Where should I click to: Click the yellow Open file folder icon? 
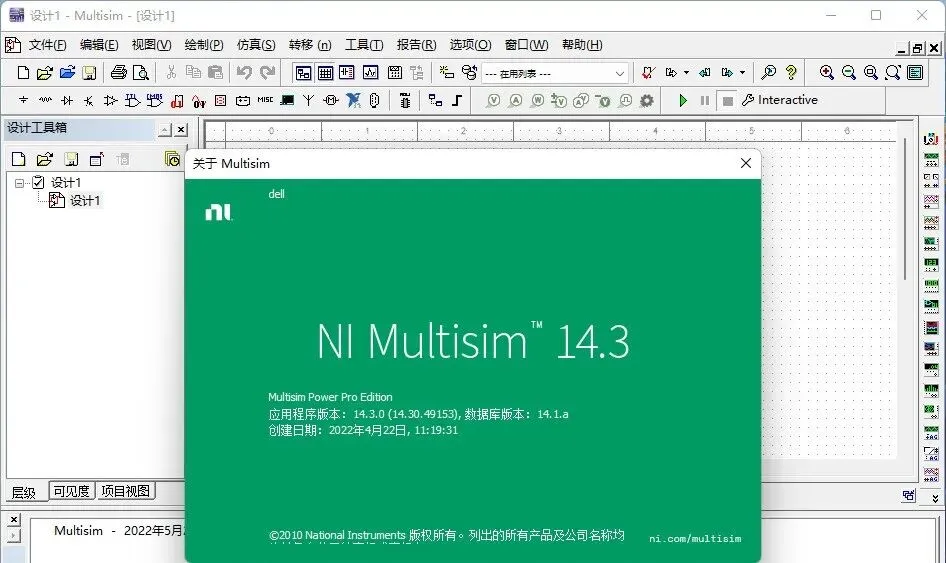tap(45, 73)
